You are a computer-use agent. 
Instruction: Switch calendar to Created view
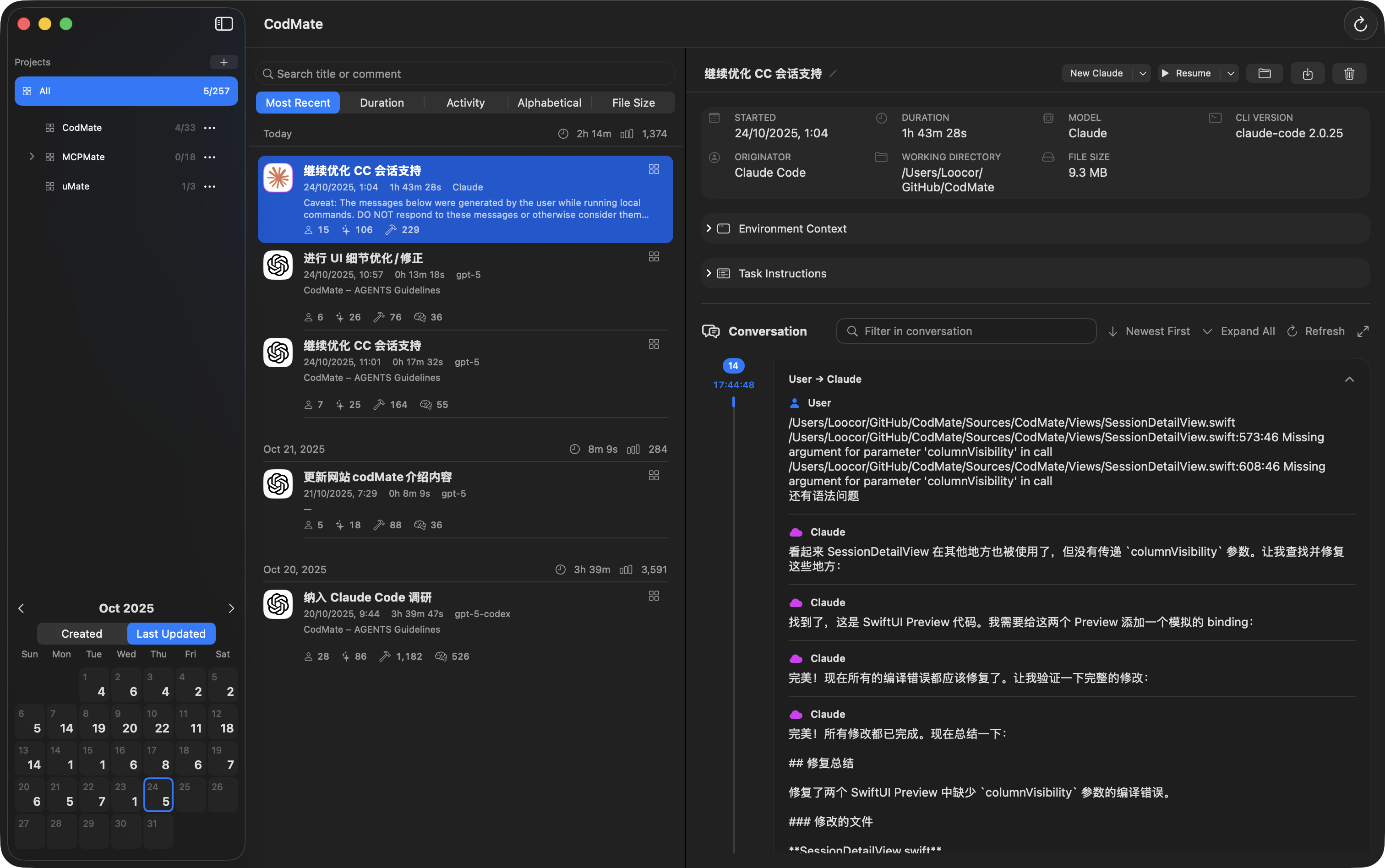81,633
